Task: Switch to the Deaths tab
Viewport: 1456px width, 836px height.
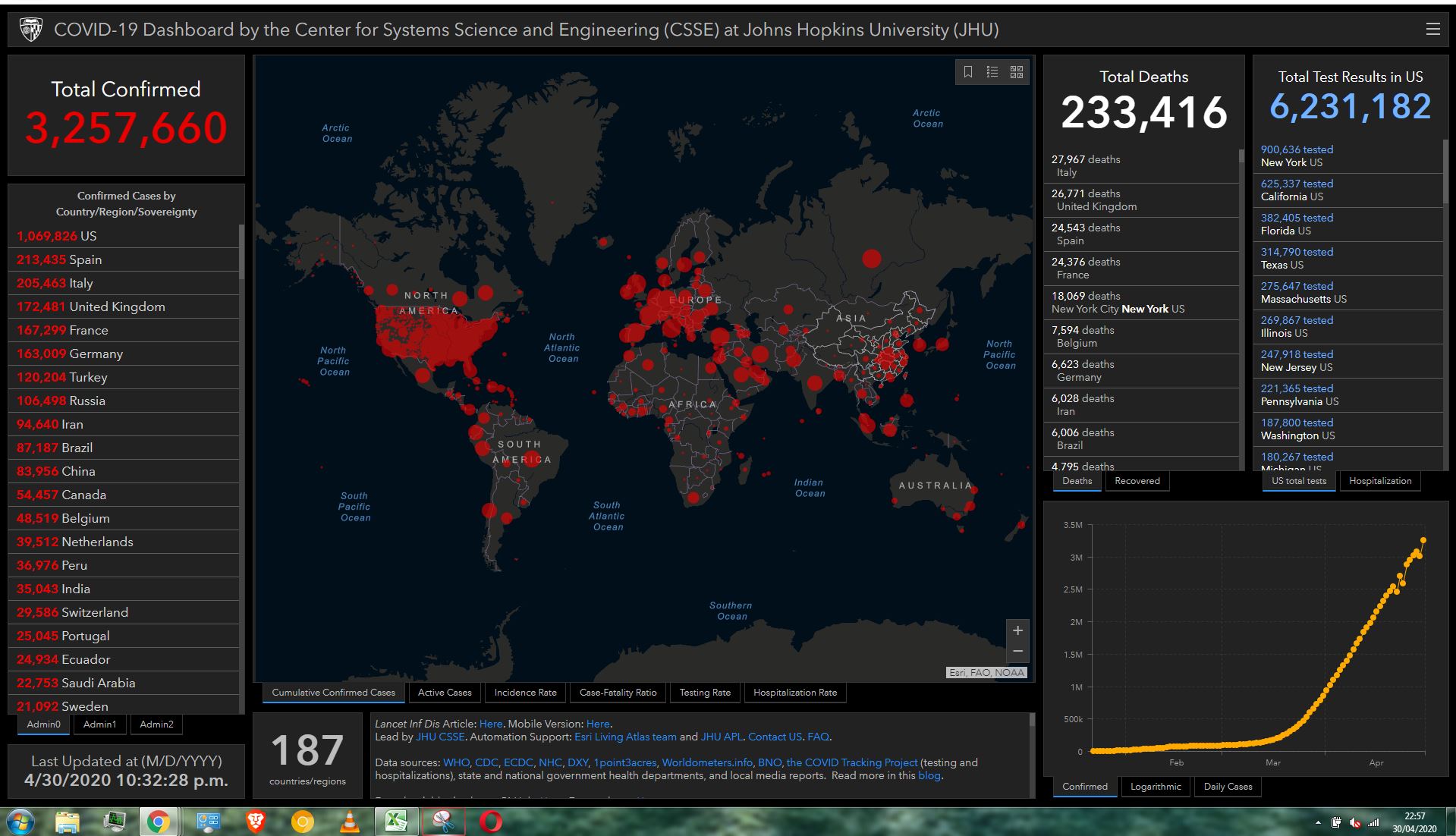Action: tap(1077, 481)
